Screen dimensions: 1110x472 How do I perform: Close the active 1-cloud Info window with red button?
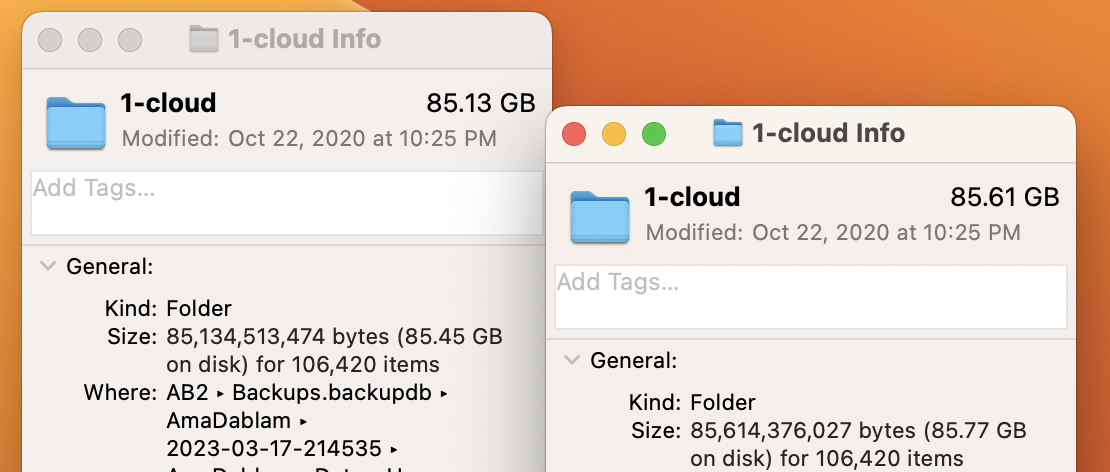(x=574, y=134)
